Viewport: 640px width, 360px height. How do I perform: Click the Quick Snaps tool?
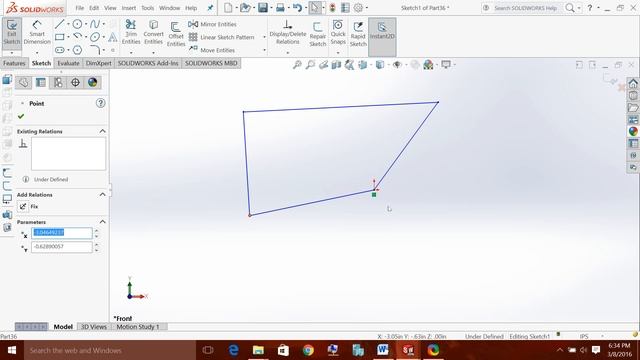[338, 32]
